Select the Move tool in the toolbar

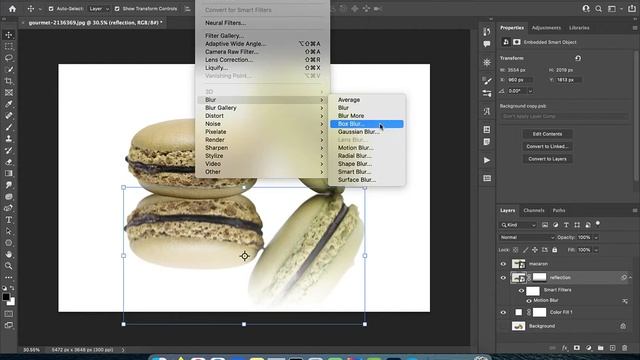(x=9, y=35)
